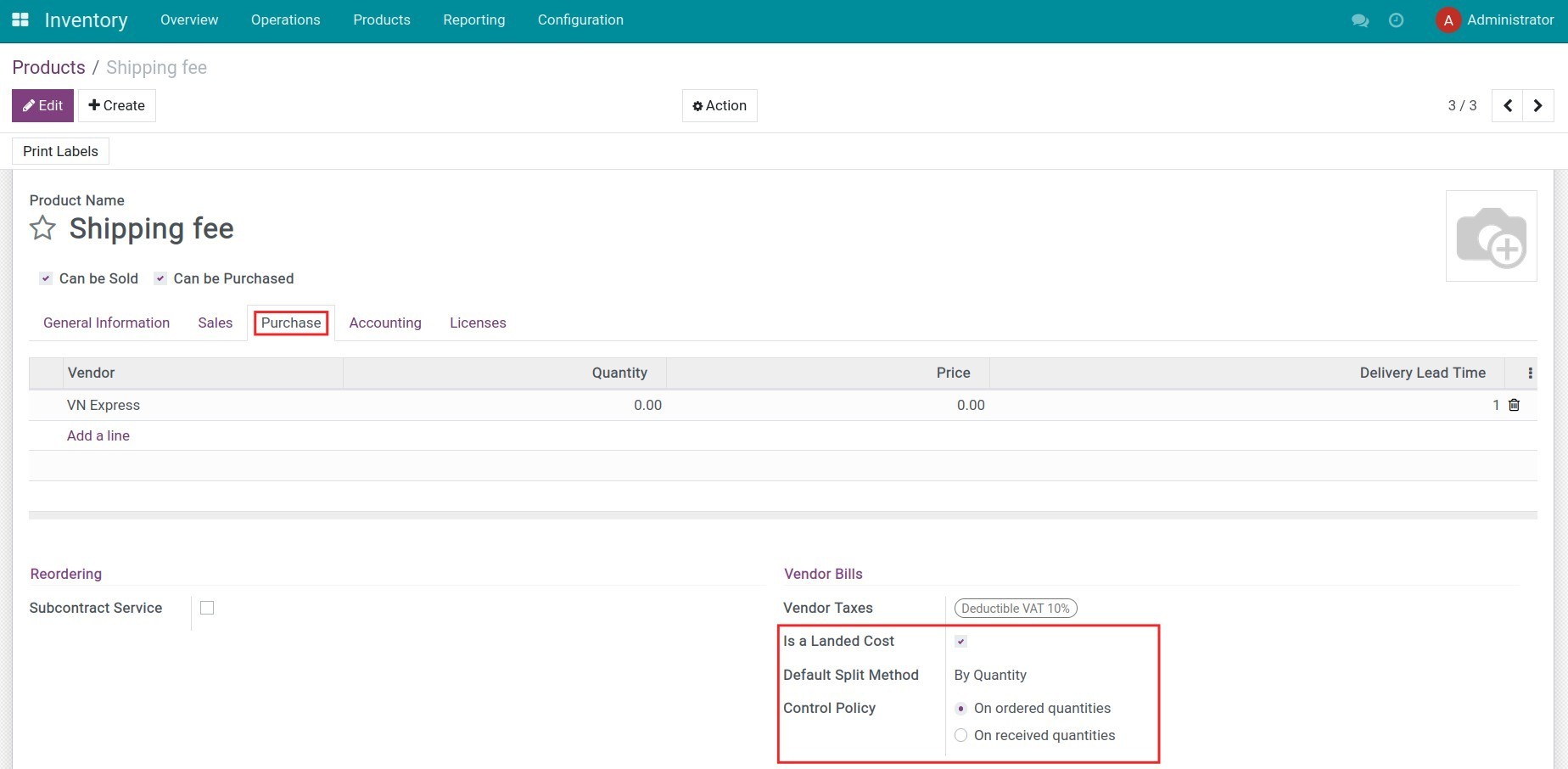Navigate to the next product record
The image size is (1568, 769).
click(x=1537, y=105)
